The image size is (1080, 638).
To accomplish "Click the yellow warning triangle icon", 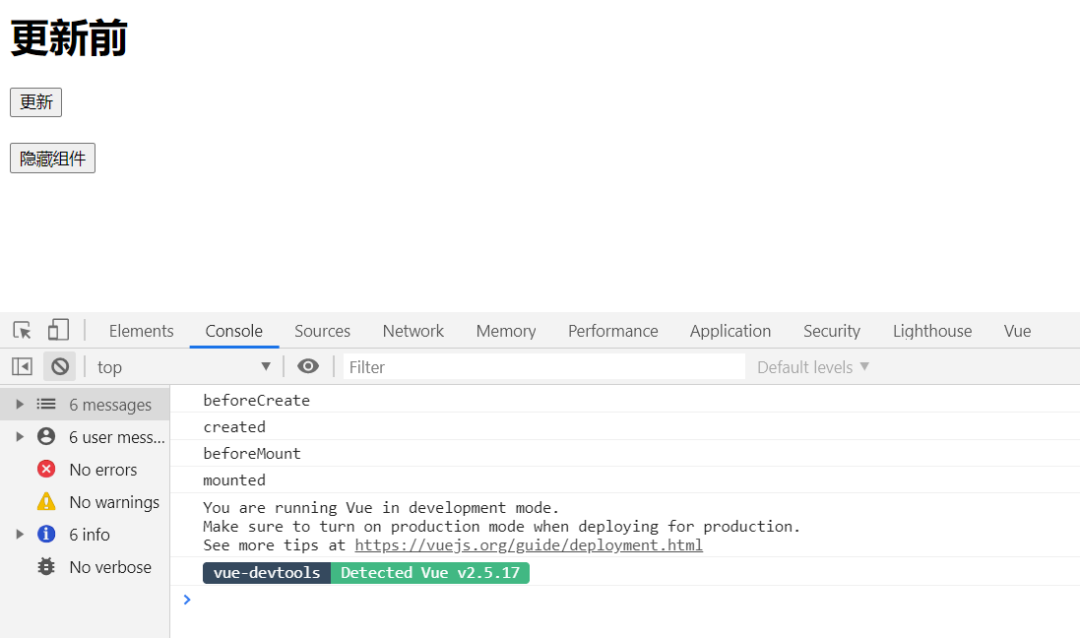I will [x=46, y=502].
